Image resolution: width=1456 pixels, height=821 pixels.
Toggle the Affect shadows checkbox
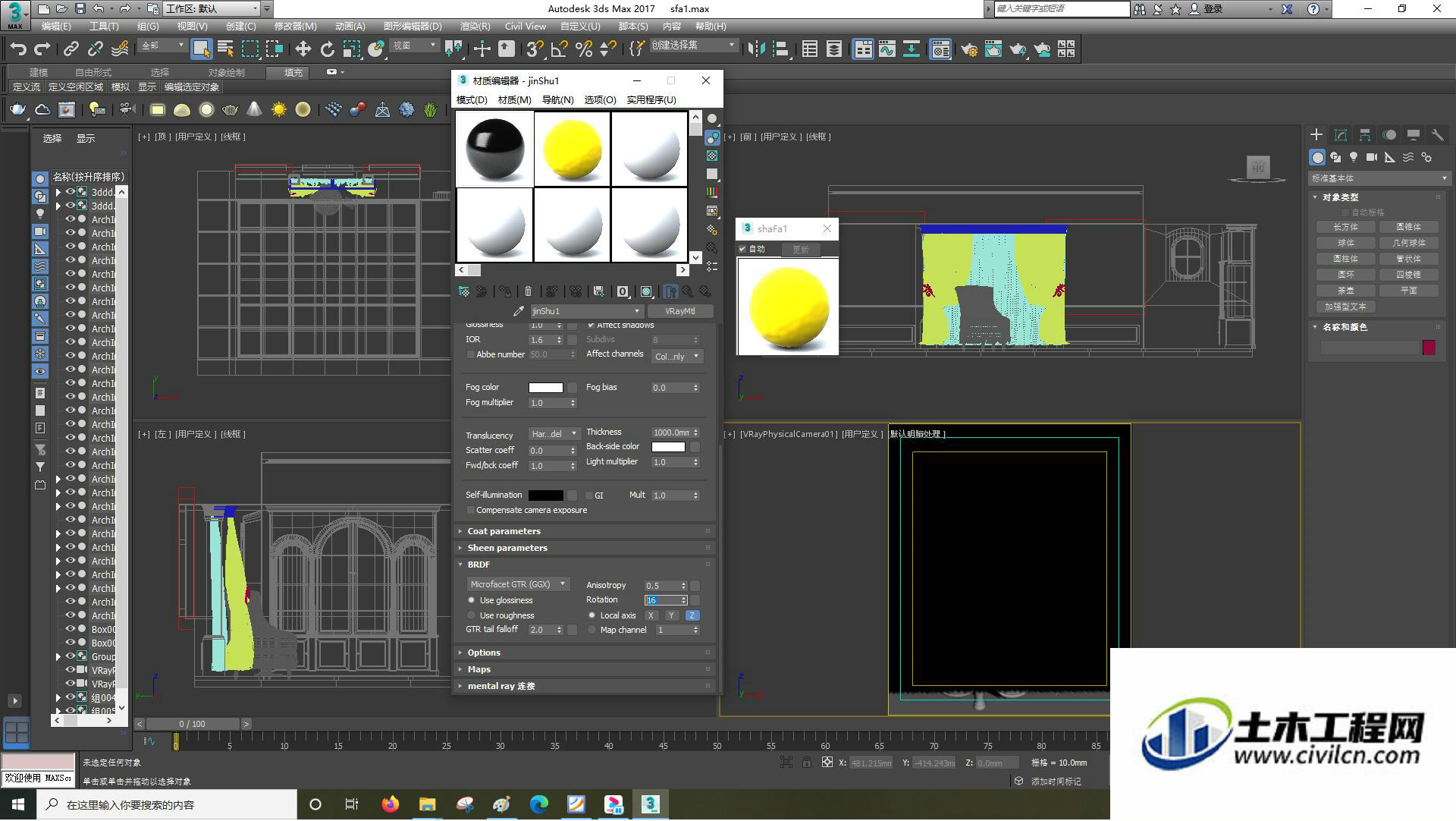[x=591, y=325]
